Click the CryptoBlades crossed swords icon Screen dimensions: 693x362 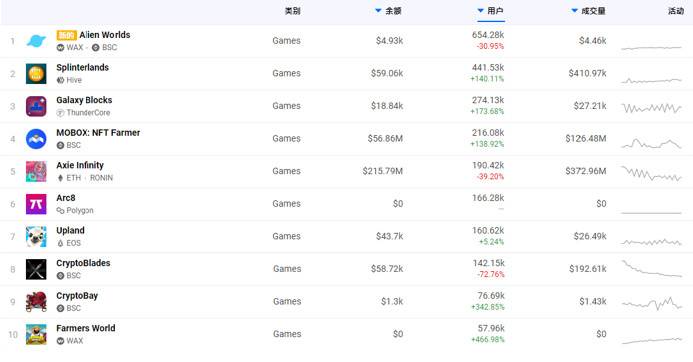36,269
